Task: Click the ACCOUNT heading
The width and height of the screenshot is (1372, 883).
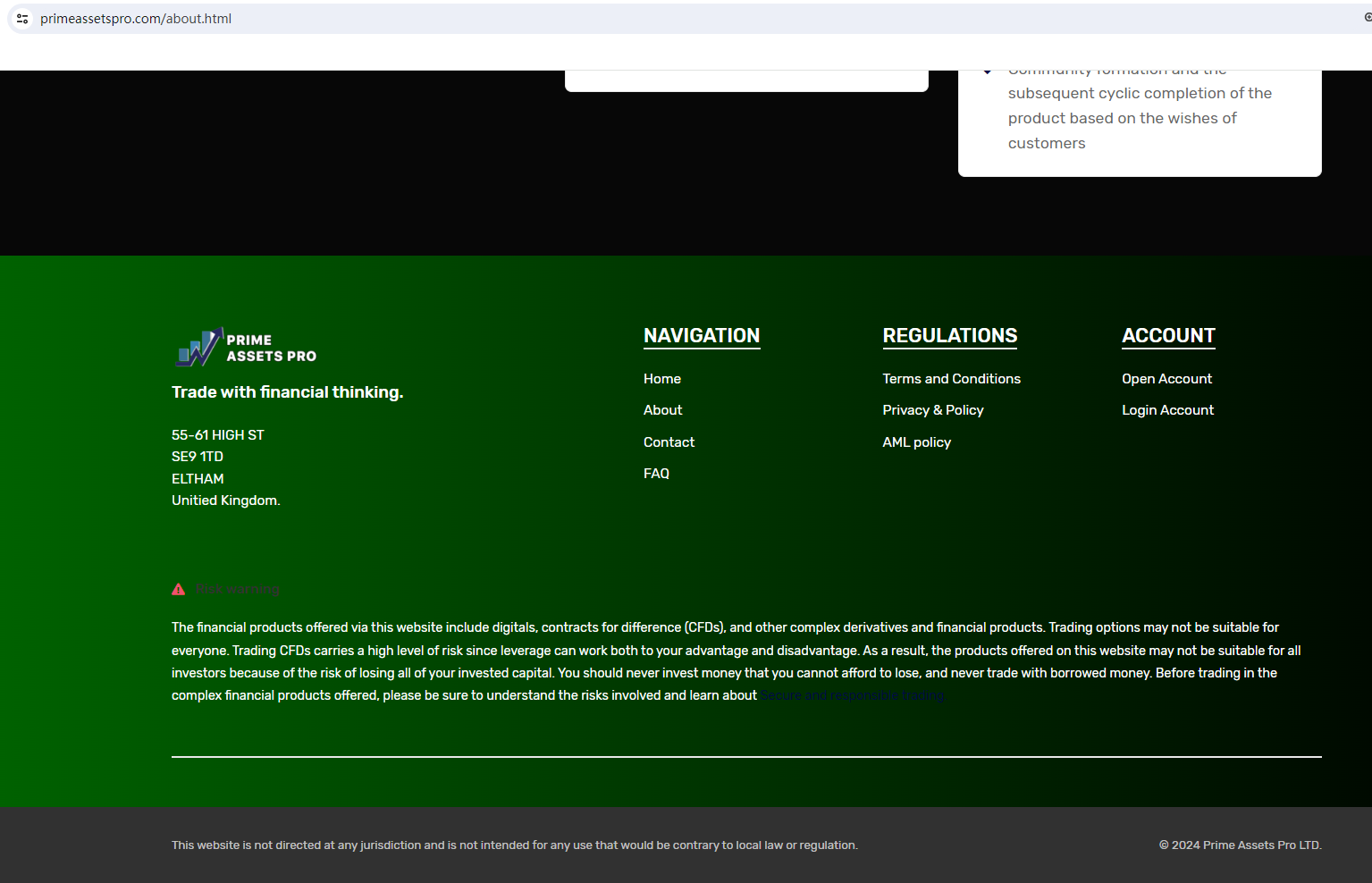Action: (x=1168, y=336)
